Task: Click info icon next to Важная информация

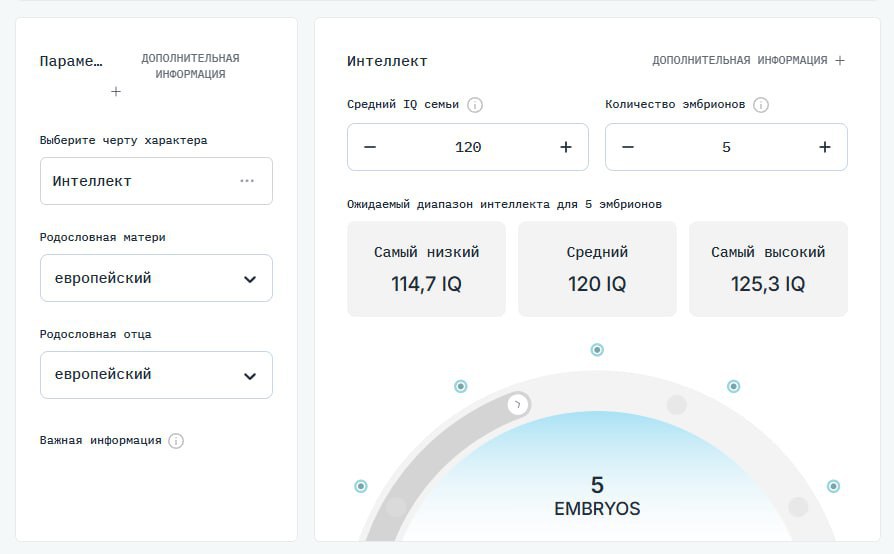Action: point(176,441)
